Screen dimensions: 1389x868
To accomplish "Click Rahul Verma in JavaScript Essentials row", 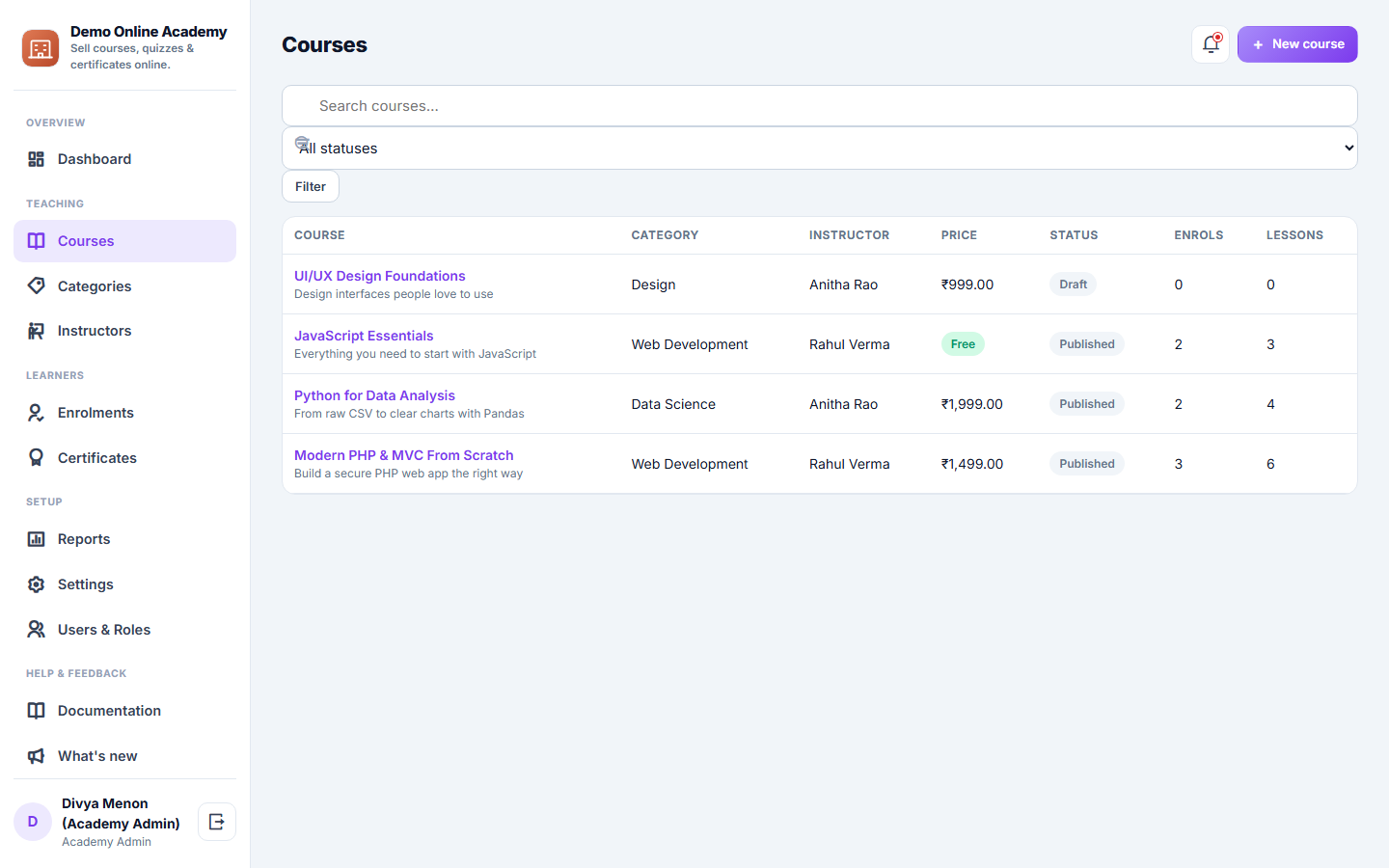I will [850, 344].
